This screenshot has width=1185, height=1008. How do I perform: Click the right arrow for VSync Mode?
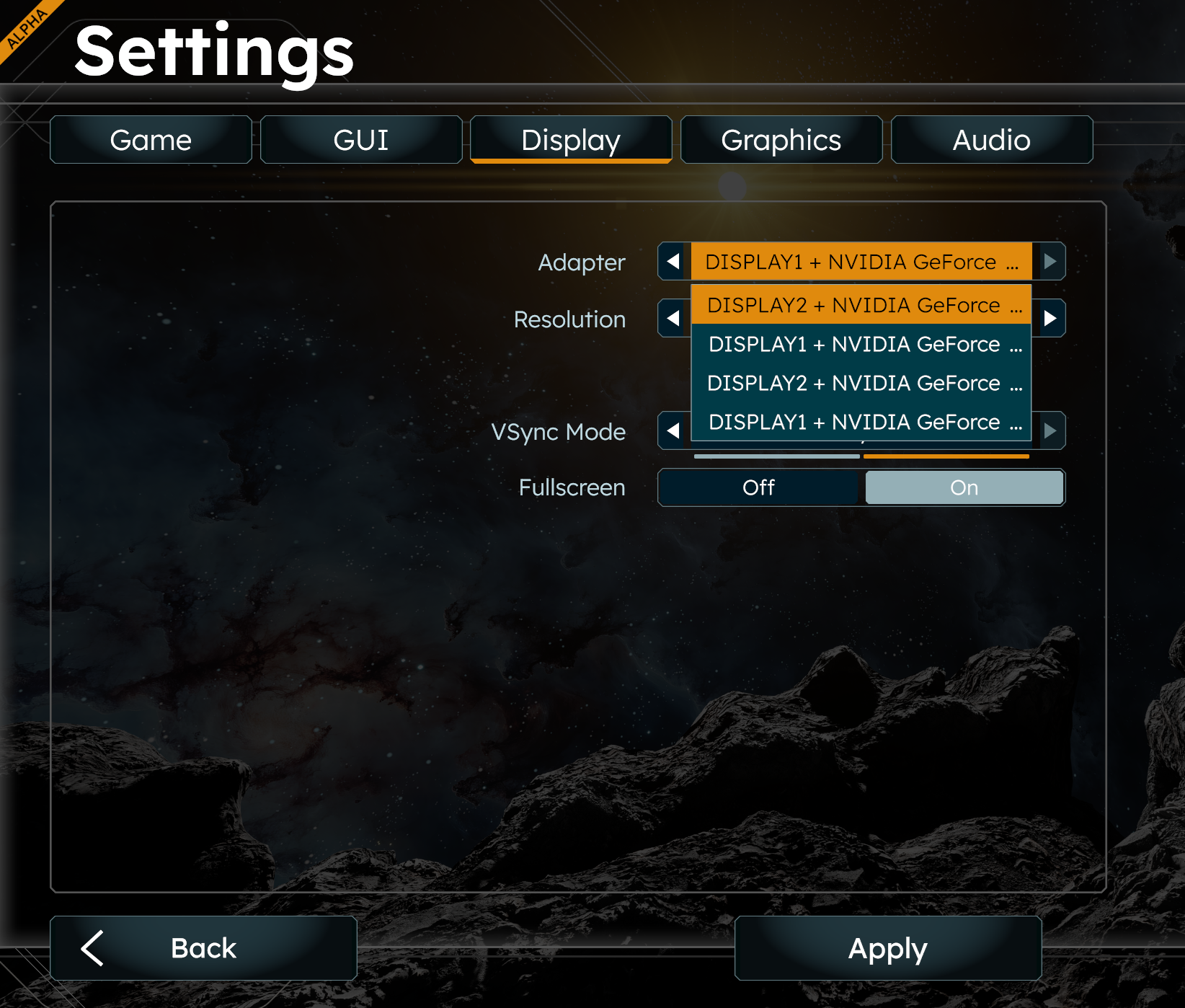click(1050, 430)
